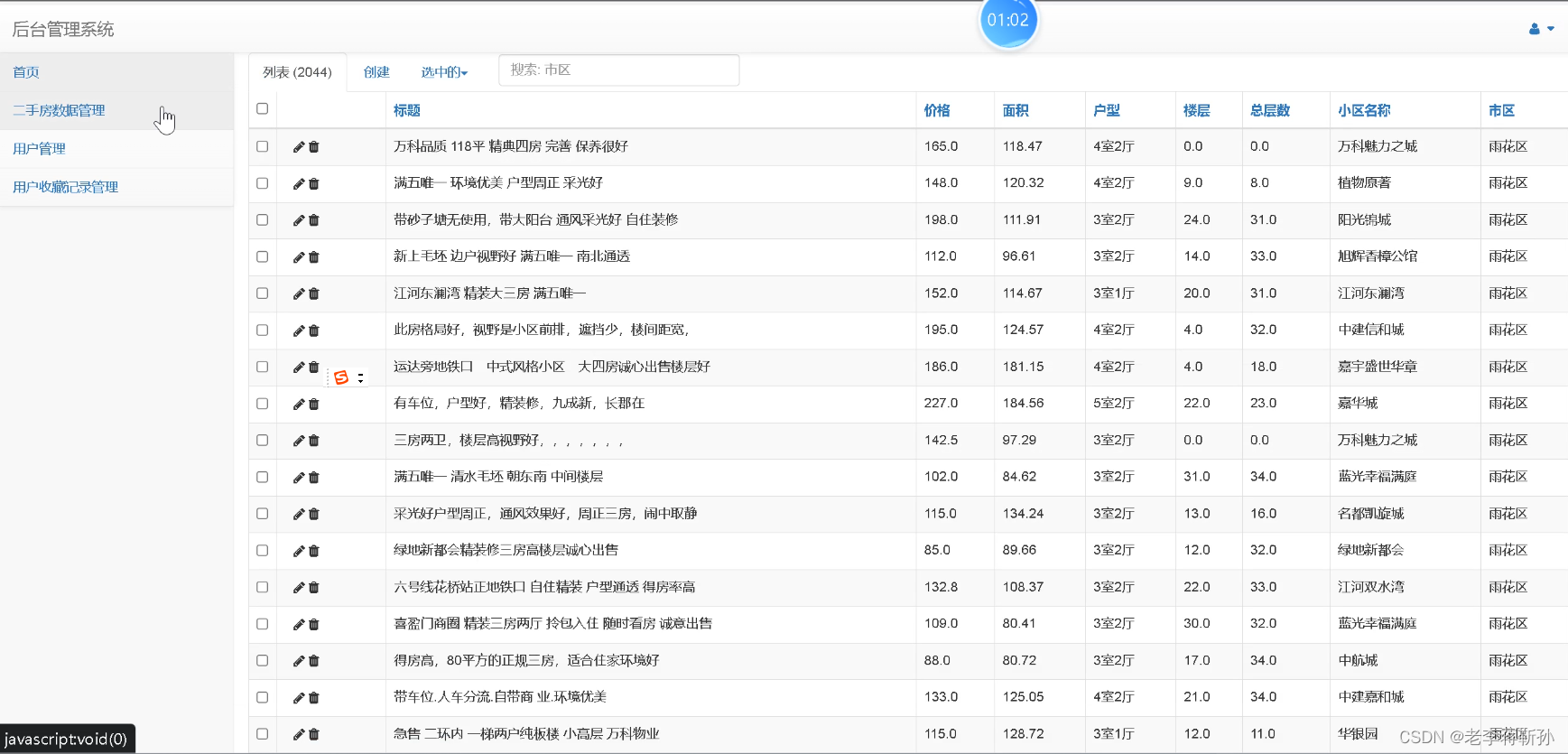Tick checkbox of 此房格局好 row

coord(263,330)
